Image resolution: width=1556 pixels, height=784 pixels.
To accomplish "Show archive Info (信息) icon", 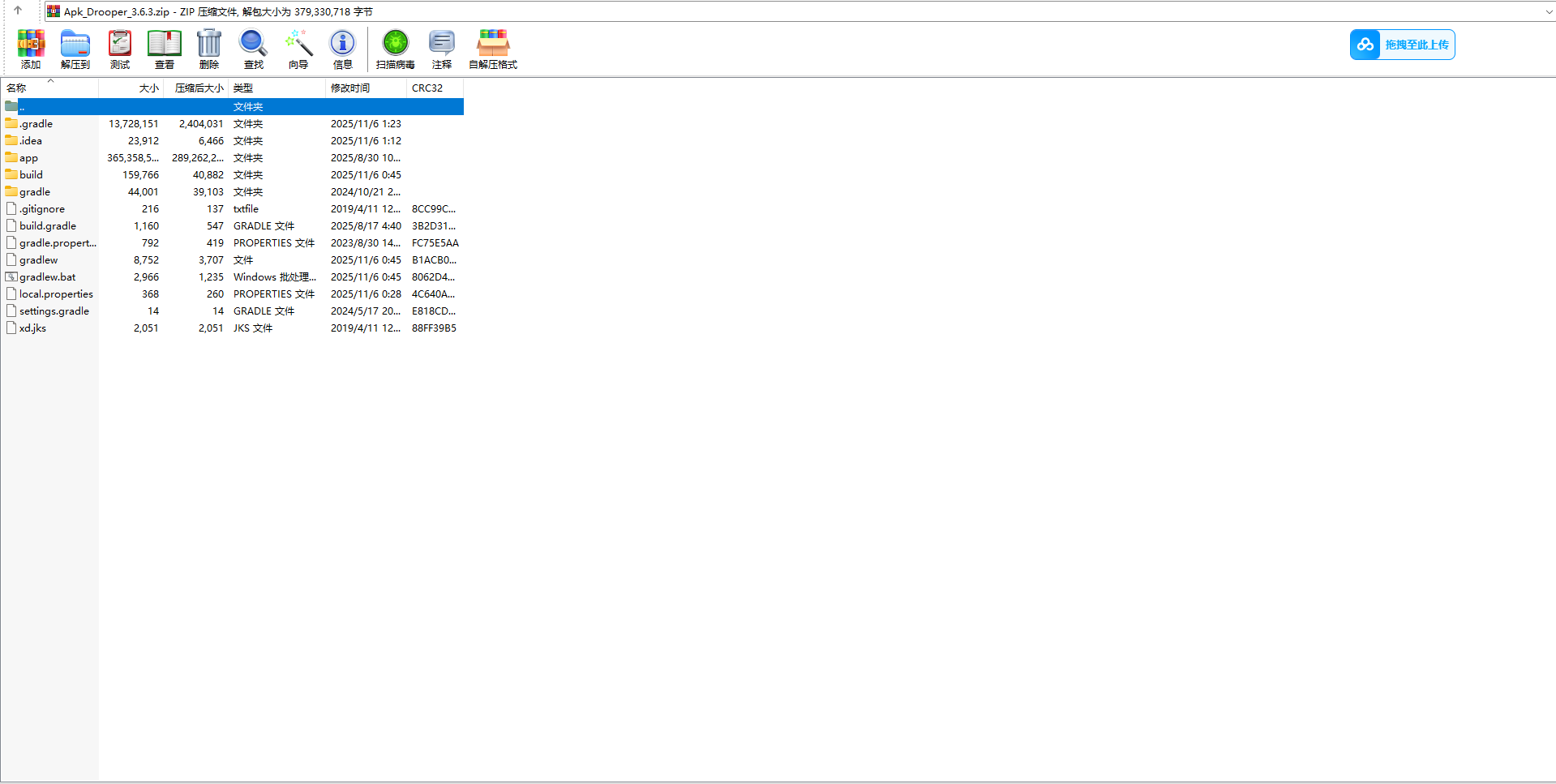I will (343, 49).
